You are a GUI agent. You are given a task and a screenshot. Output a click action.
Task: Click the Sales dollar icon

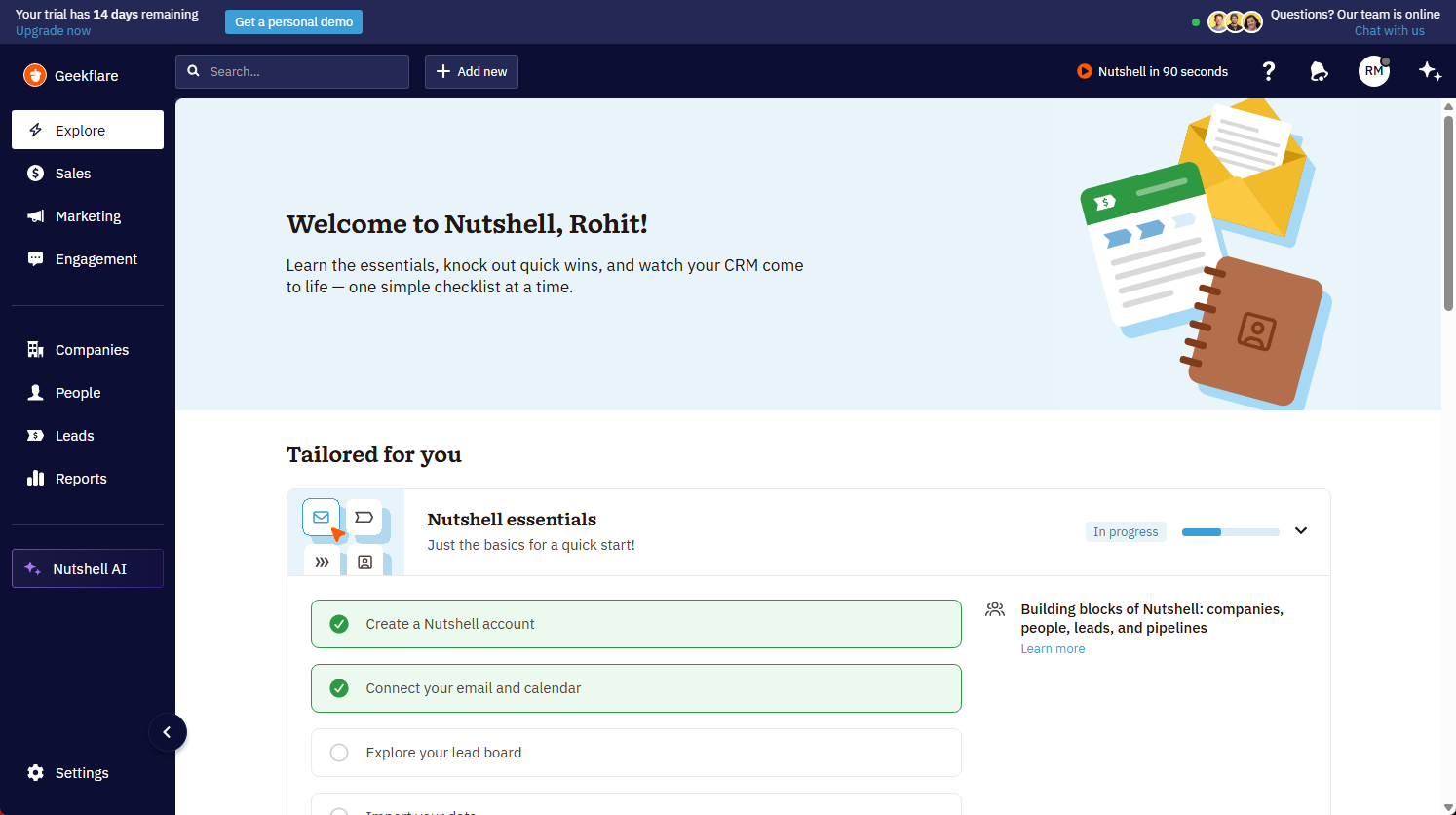[36, 173]
